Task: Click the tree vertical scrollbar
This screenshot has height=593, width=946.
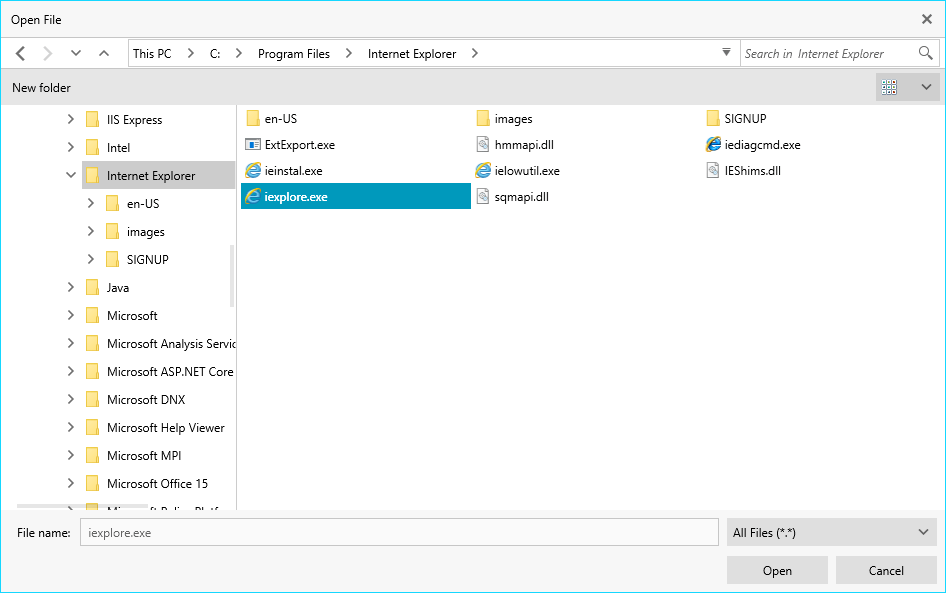Action: pyautogui.click(x=232, y=276)
